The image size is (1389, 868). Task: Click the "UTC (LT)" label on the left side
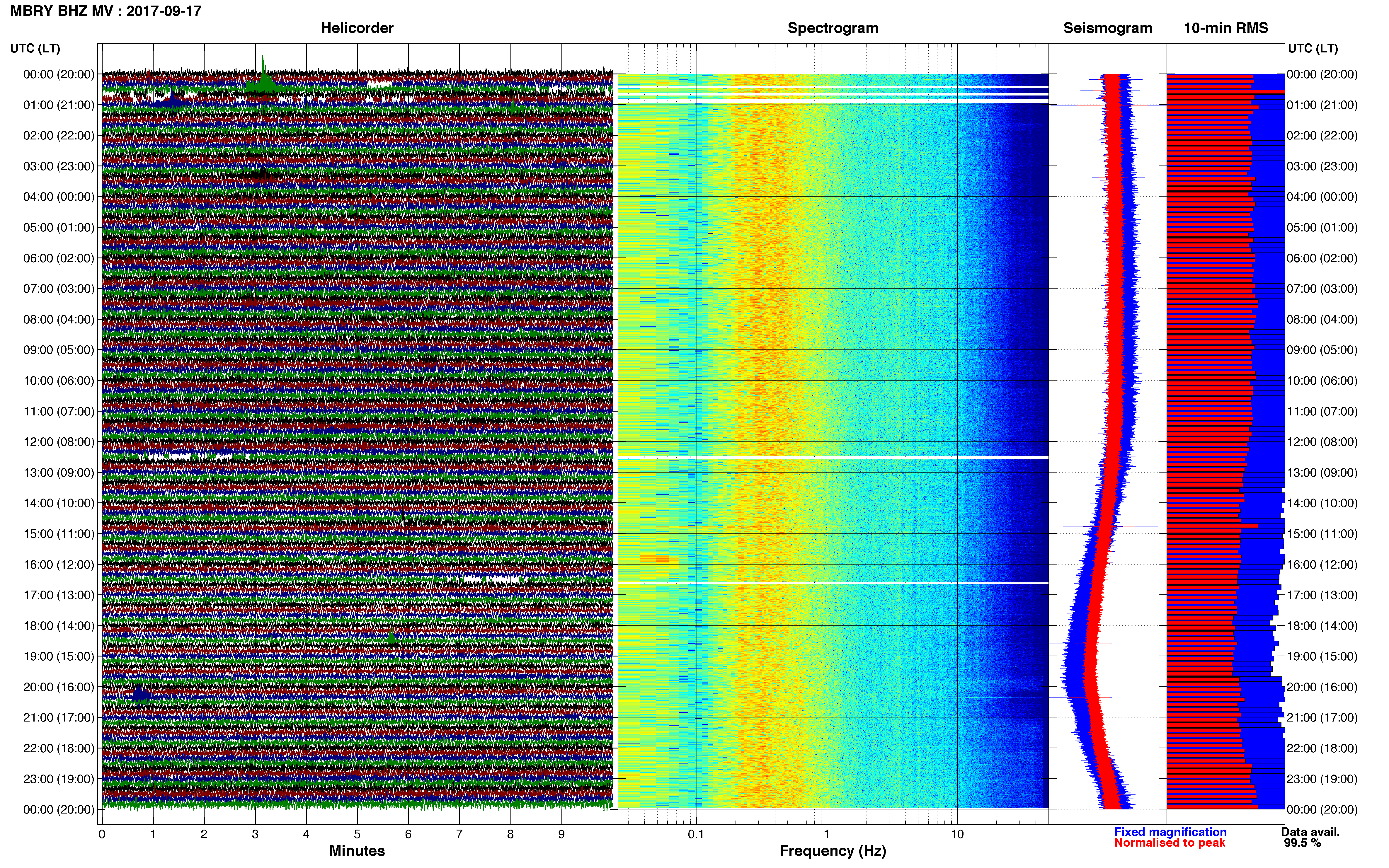pos(35,48)
